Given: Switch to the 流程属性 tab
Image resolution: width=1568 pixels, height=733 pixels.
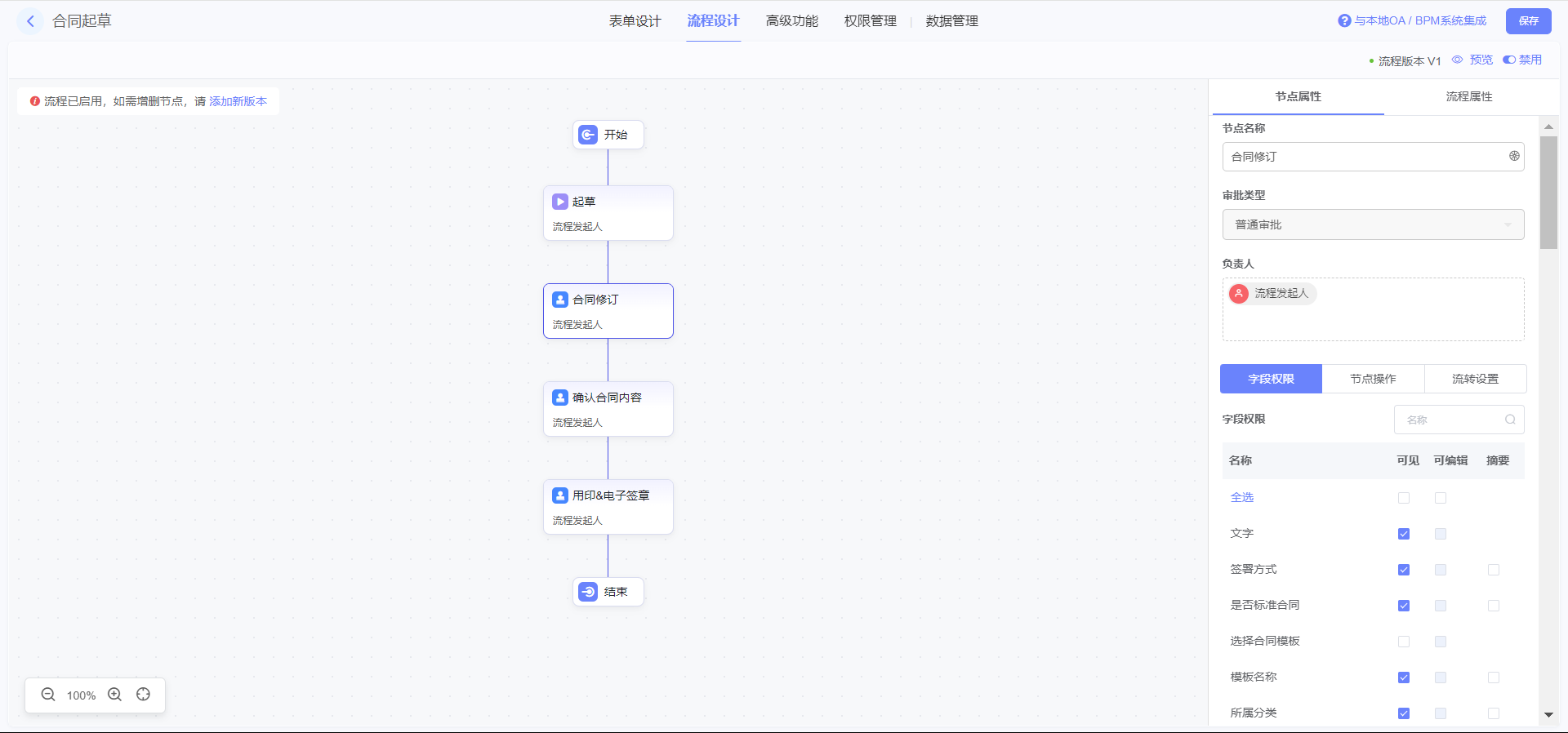Looking at the screenshot, I should point(1468,96).
